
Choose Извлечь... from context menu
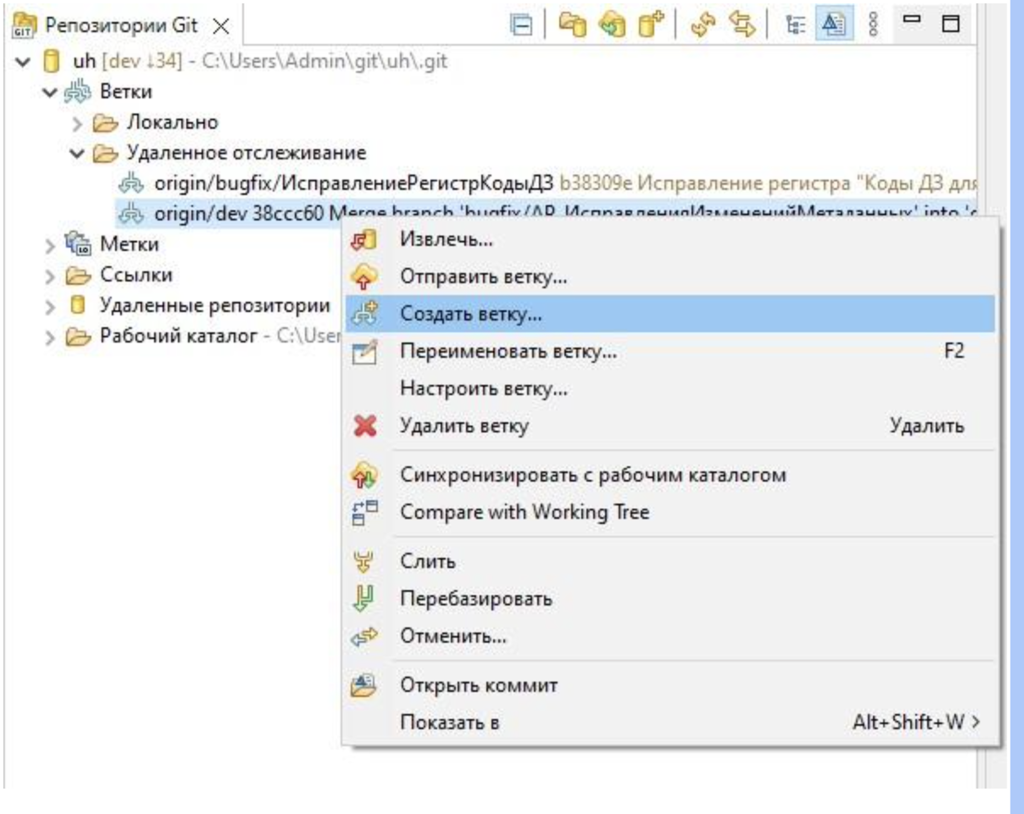click(x=446, y=240)
